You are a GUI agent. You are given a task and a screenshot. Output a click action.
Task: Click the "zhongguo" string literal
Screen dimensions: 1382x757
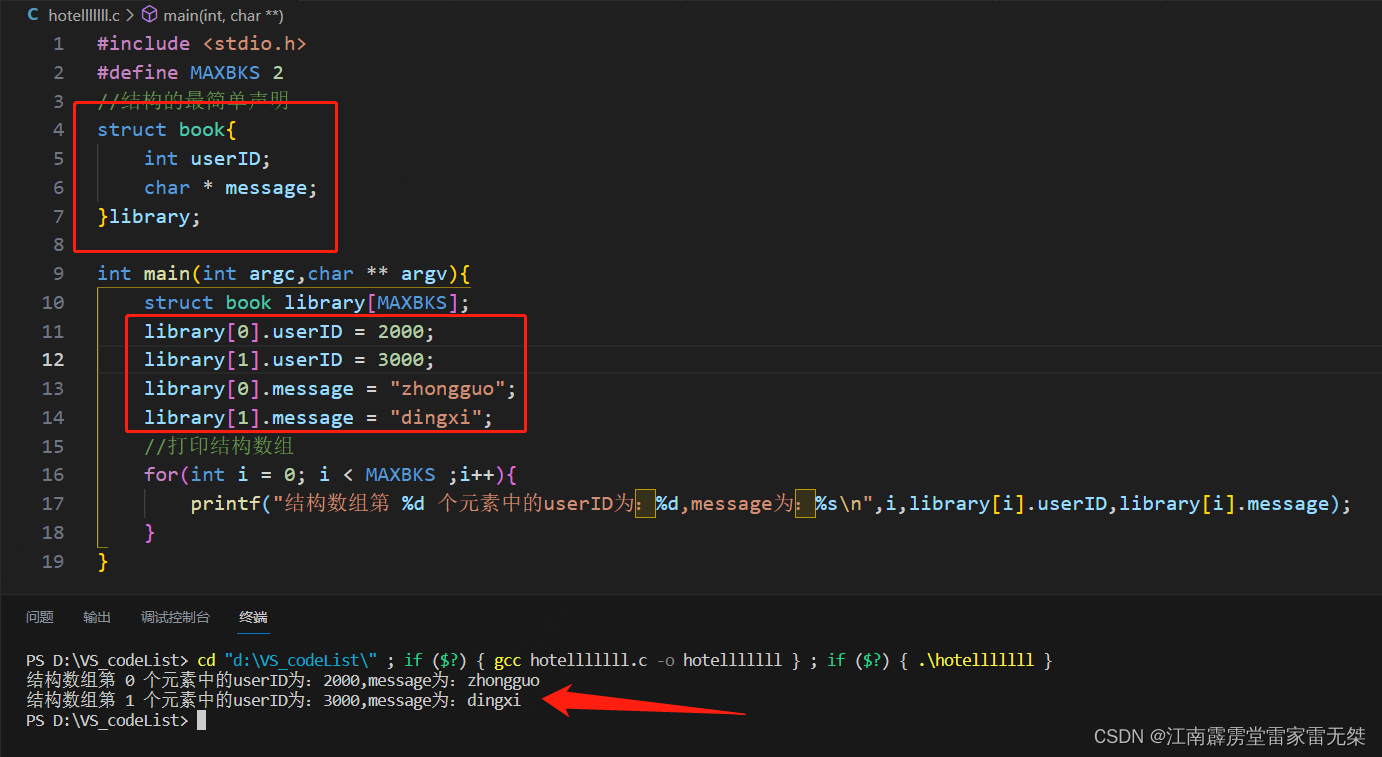tap(447, 389)
